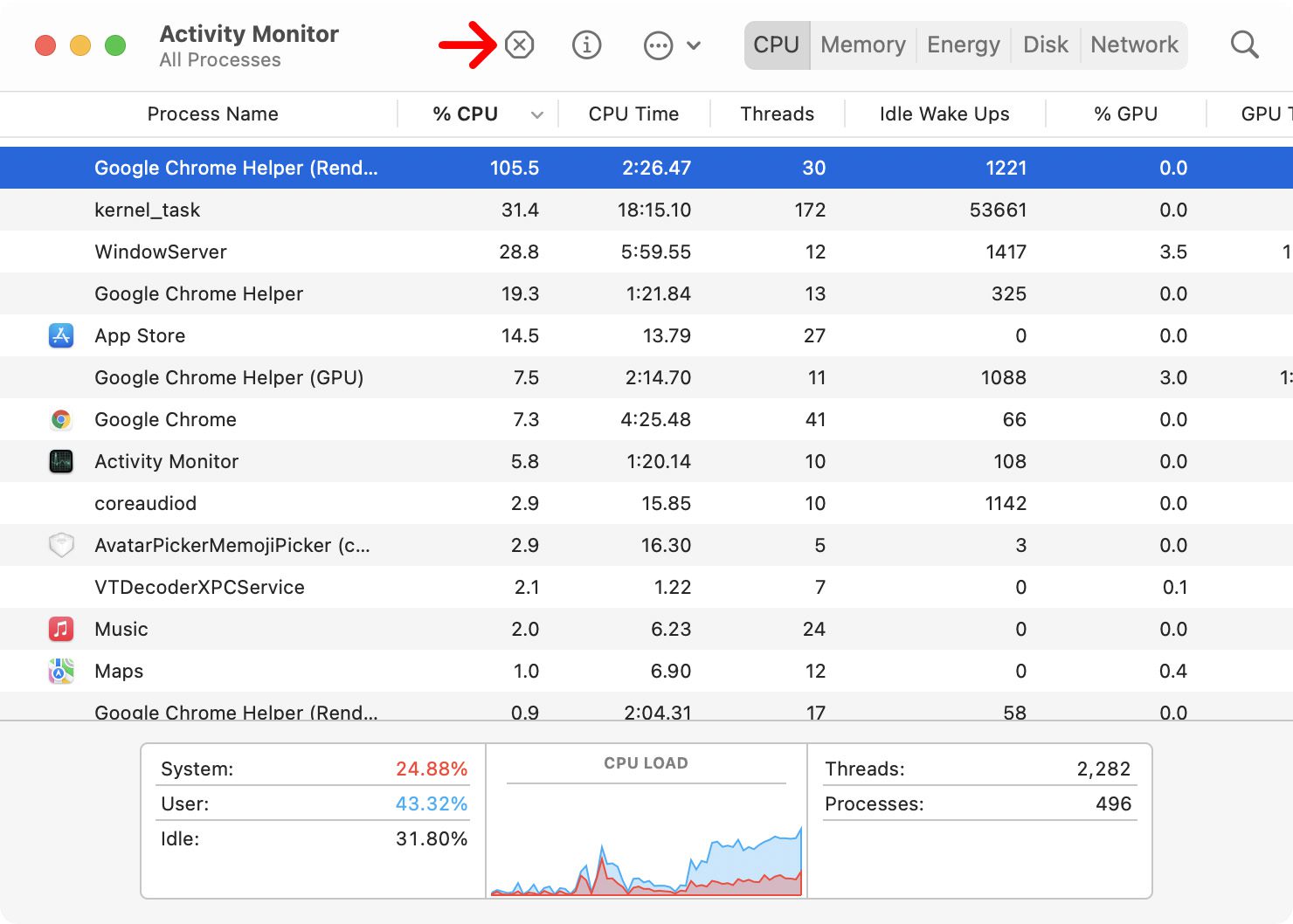Switch to the CPU tab
Screen dimensions: 1293x924
[777, 45]
